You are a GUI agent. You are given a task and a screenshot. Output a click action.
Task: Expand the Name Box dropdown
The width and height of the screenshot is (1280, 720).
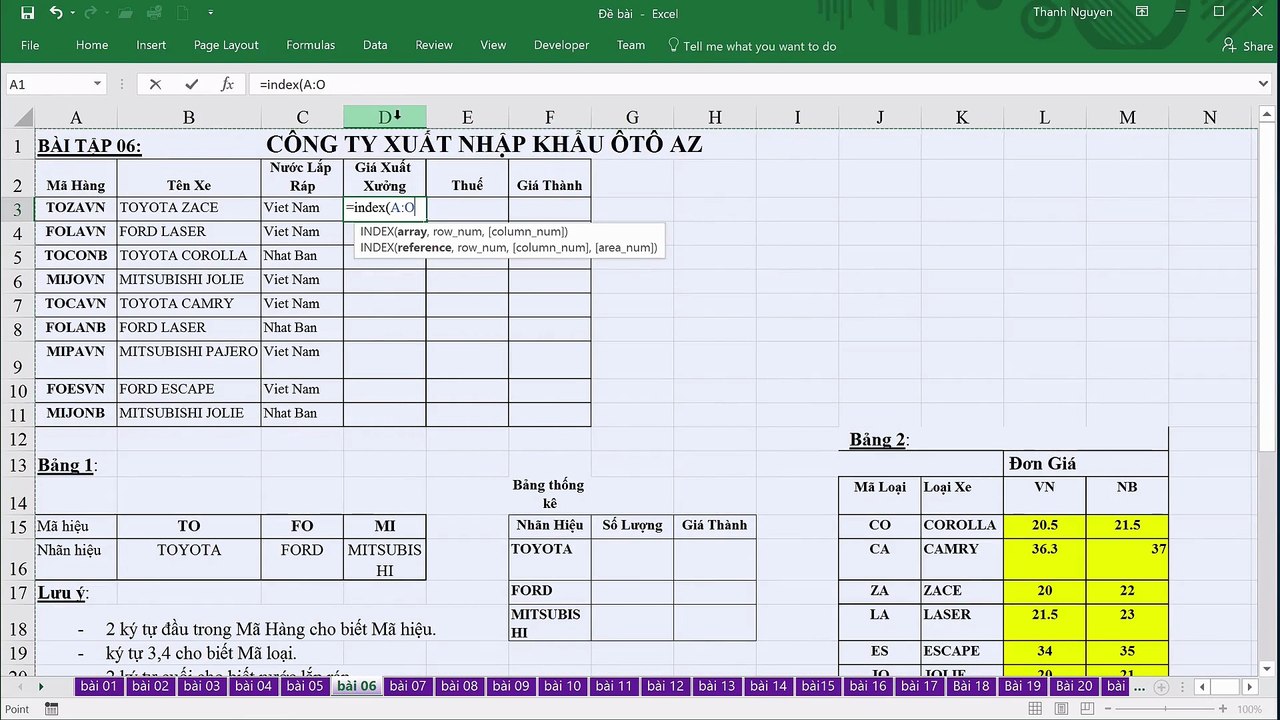pyautogui.click(x=97, y=84)
